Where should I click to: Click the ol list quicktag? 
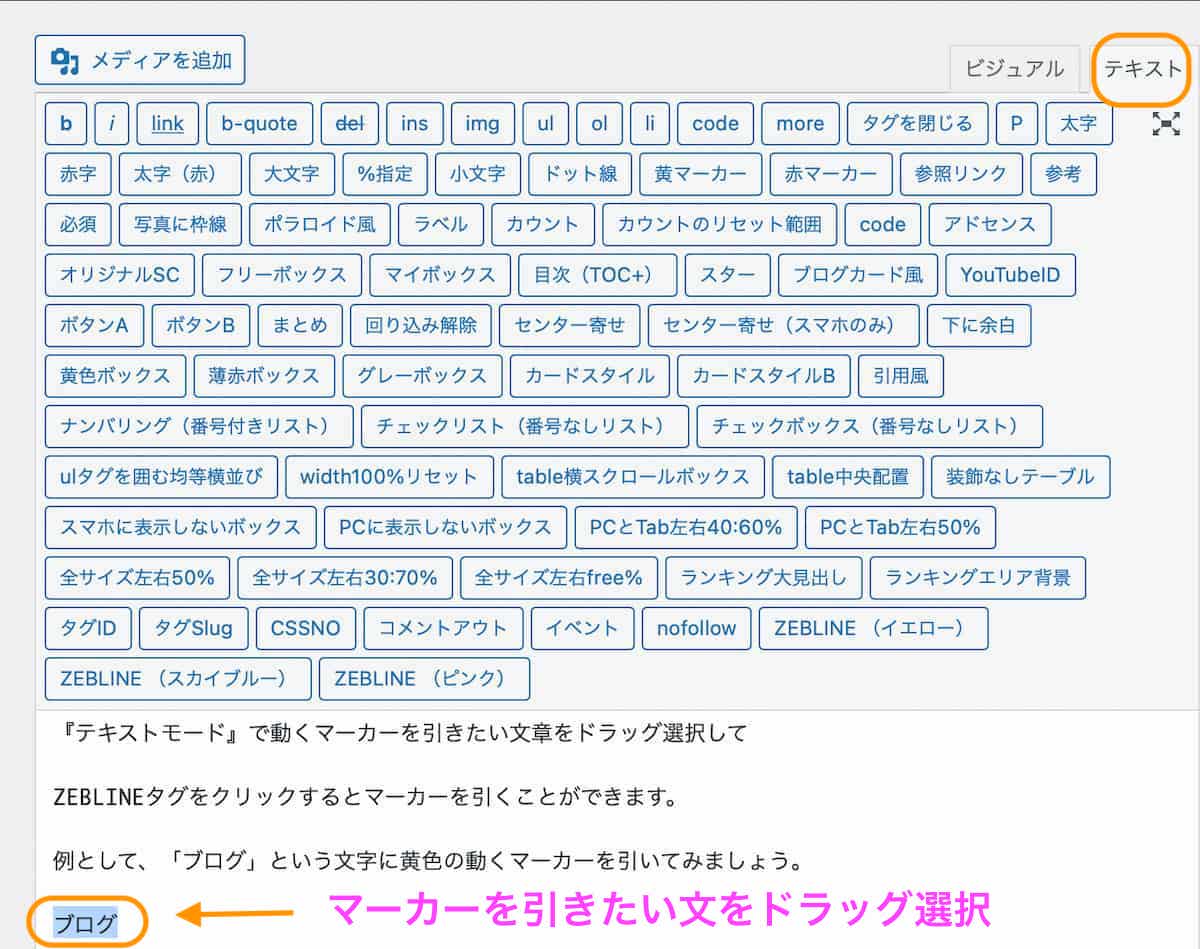pyautogui.click(x=599, y=124)
